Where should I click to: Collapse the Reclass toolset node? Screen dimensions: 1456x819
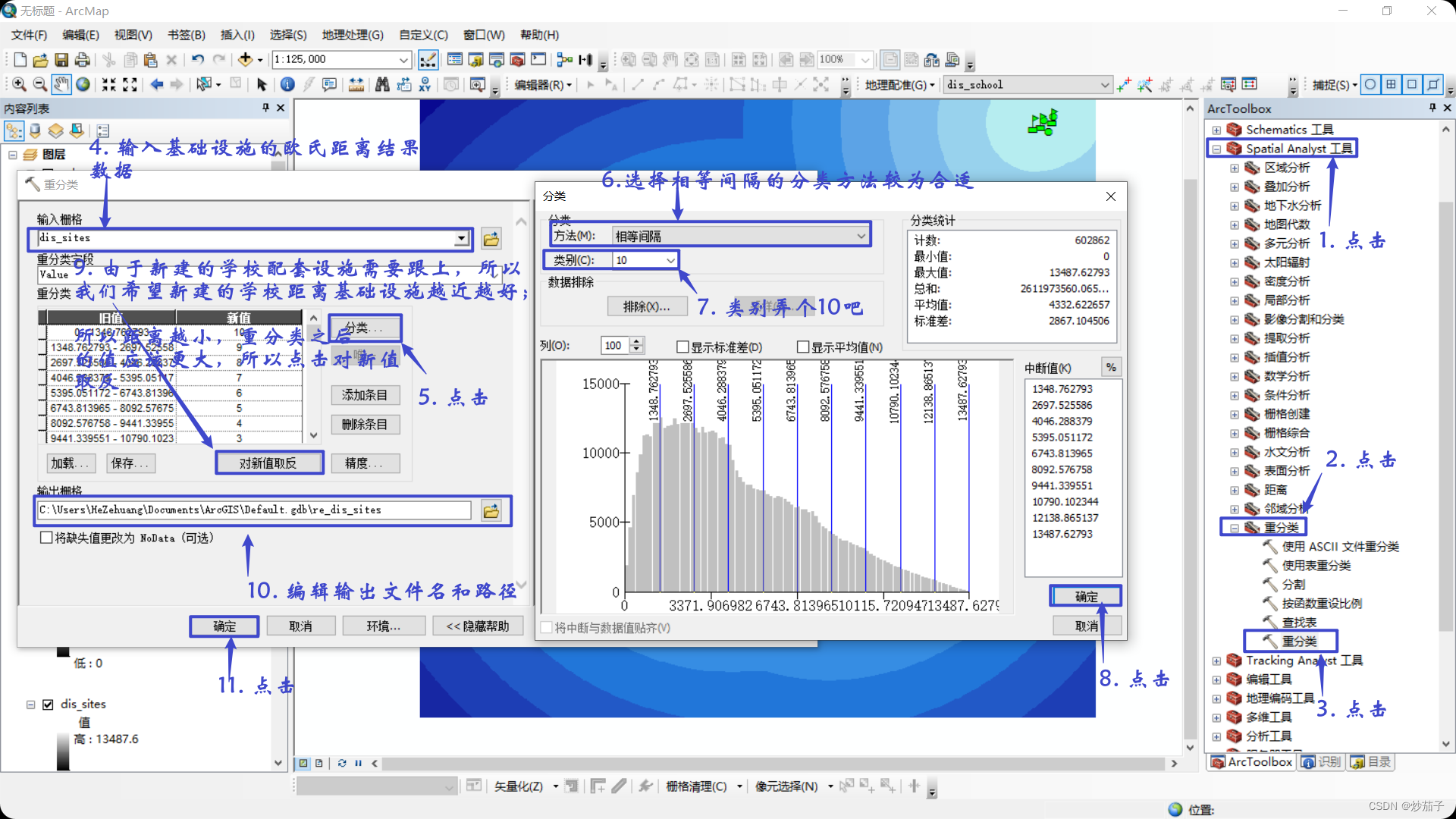point(1235,529)
